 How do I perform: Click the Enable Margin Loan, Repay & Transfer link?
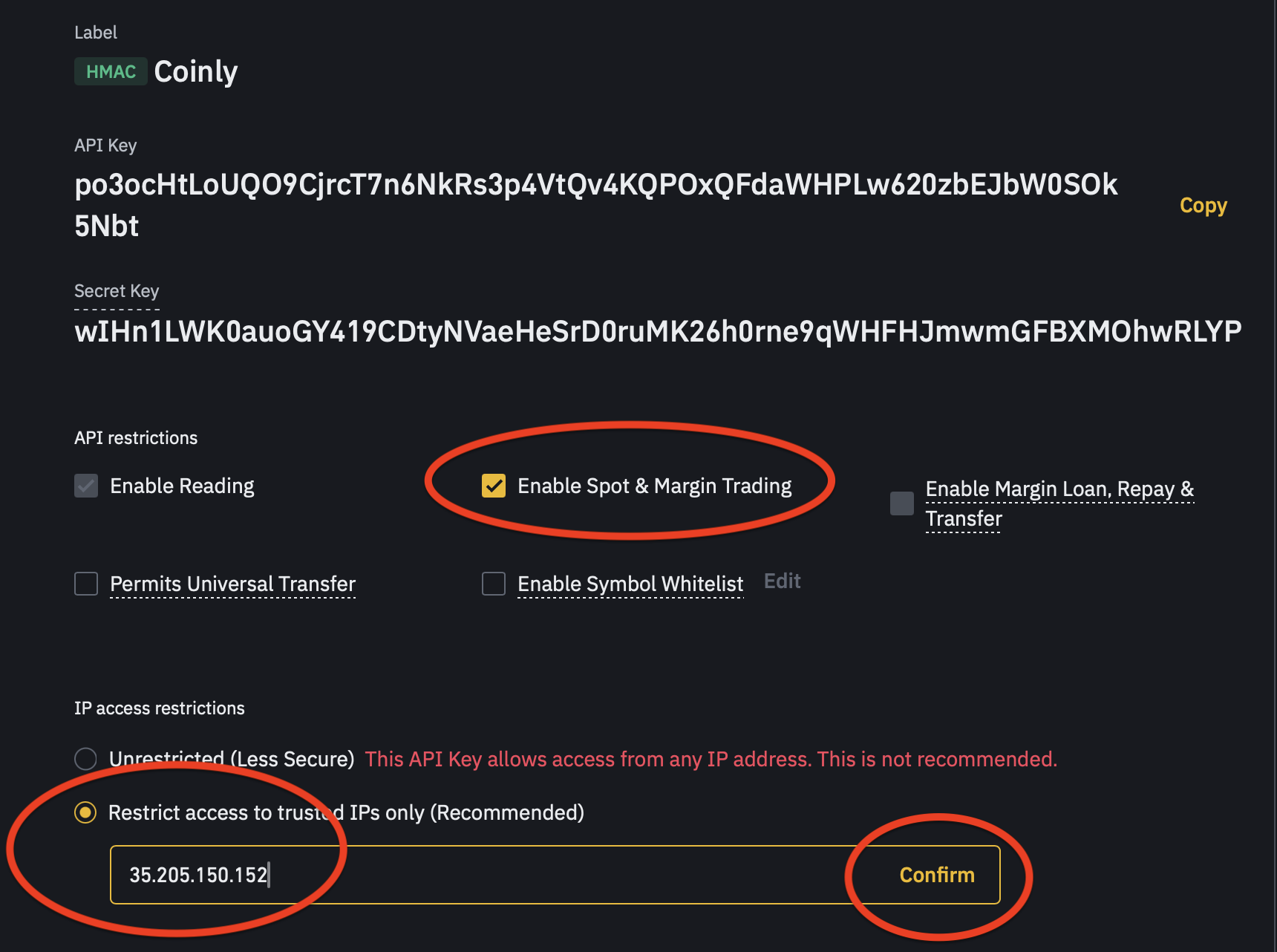click(1059, 489)
